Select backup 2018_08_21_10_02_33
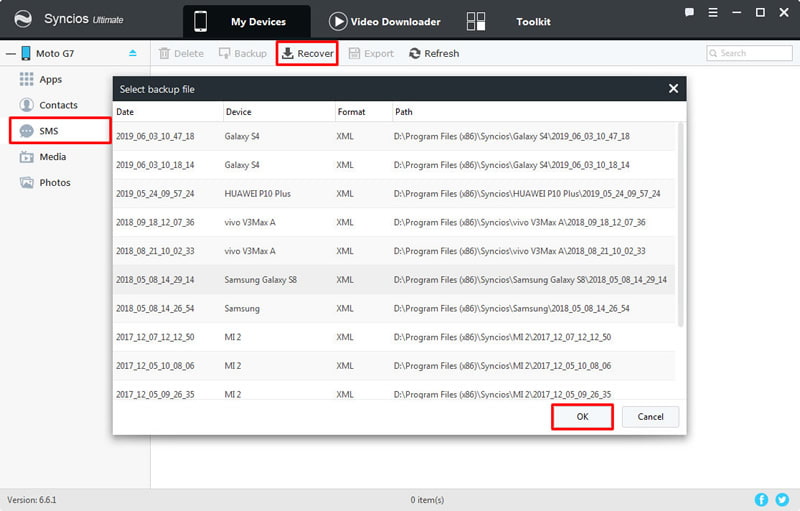The height and width of the screenshot is (511, 800). pos(394,251)
